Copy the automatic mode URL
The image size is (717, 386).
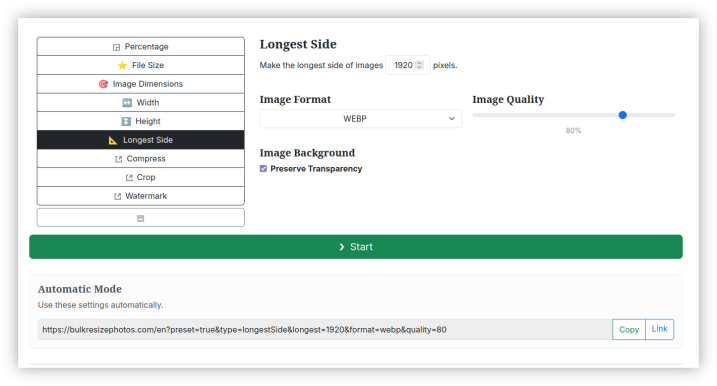[629, 330]
